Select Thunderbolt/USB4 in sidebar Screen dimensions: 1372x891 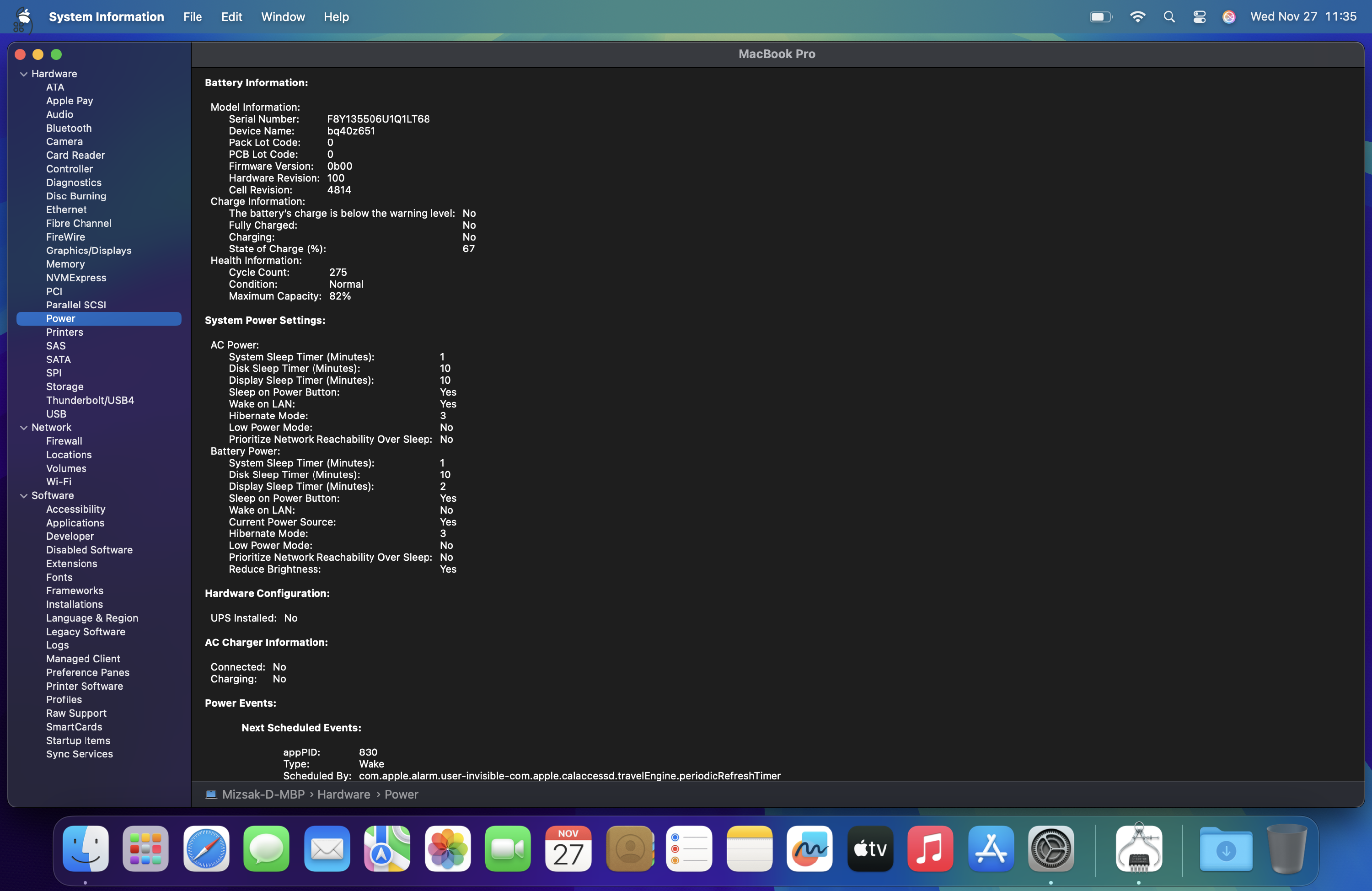pos(90,400)
